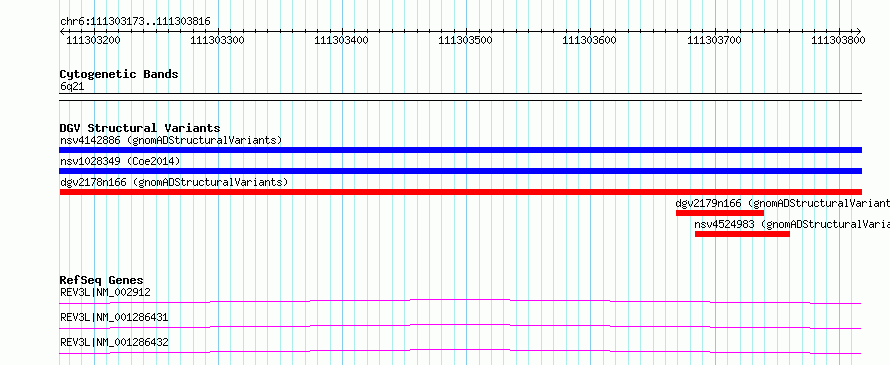Open the nsv4142886 (gnomADStructuralVariants) label
890x365 pixels.
pyautogui.click(x=171, y=140)
